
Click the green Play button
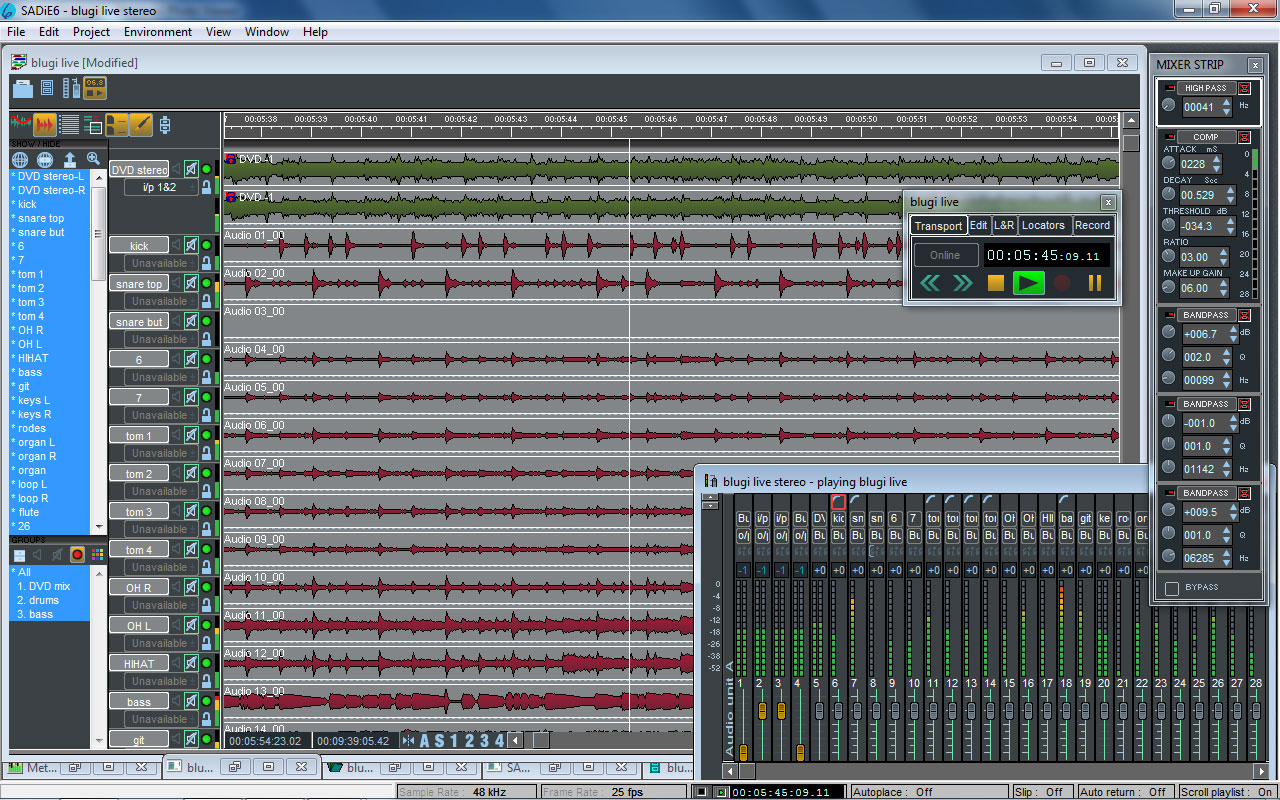point(1028,283)
